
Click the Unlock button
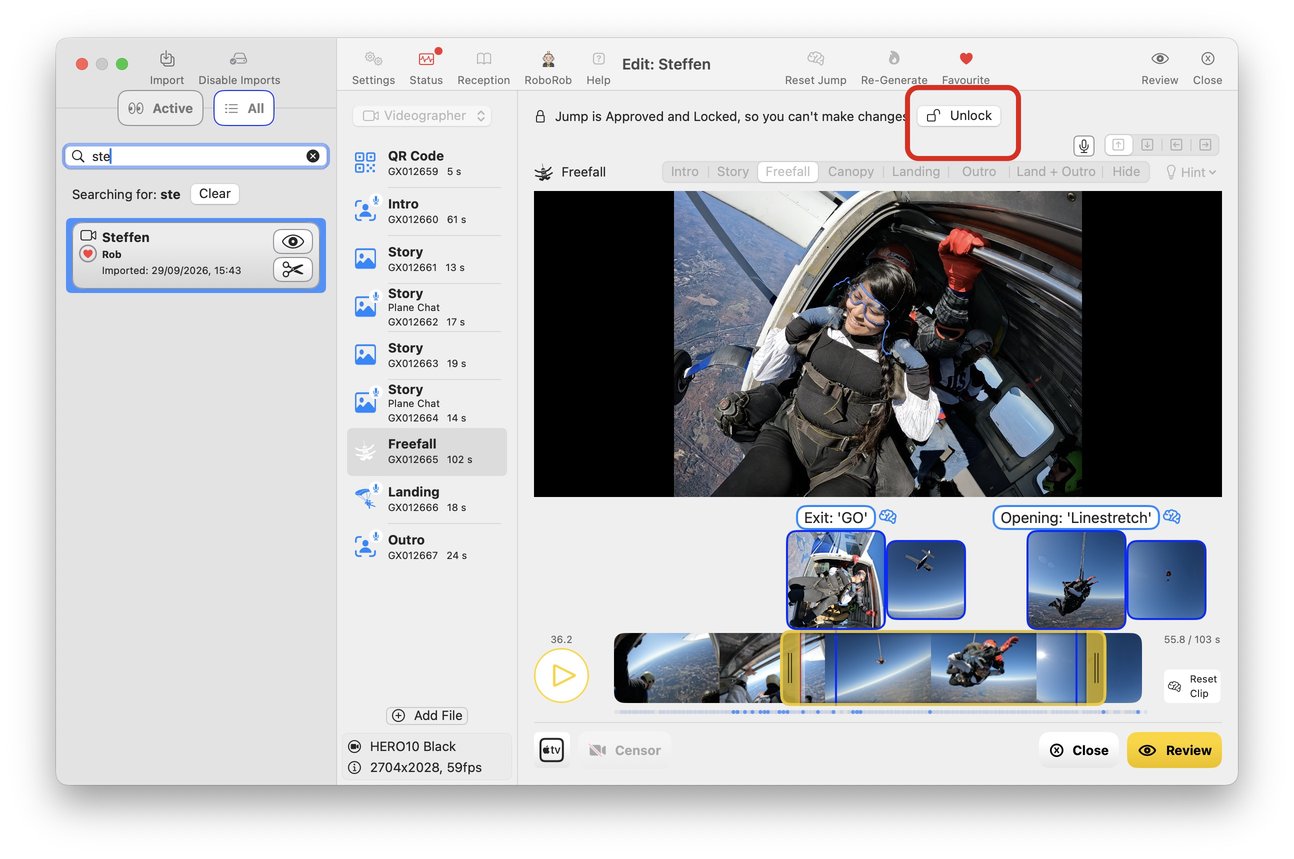(x=960, y=116)
